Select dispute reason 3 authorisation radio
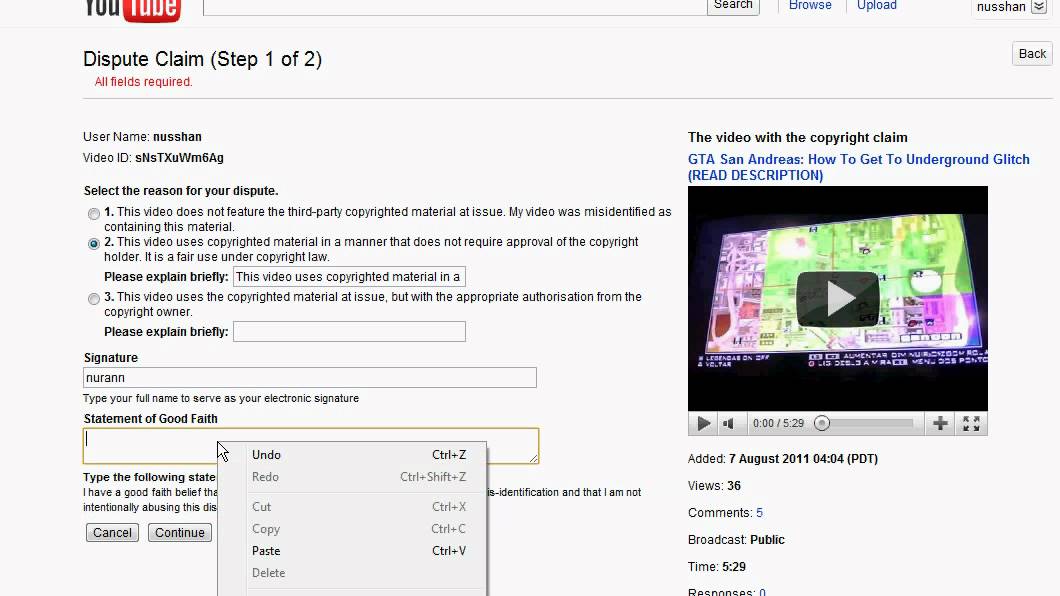 tap(94, 299)
